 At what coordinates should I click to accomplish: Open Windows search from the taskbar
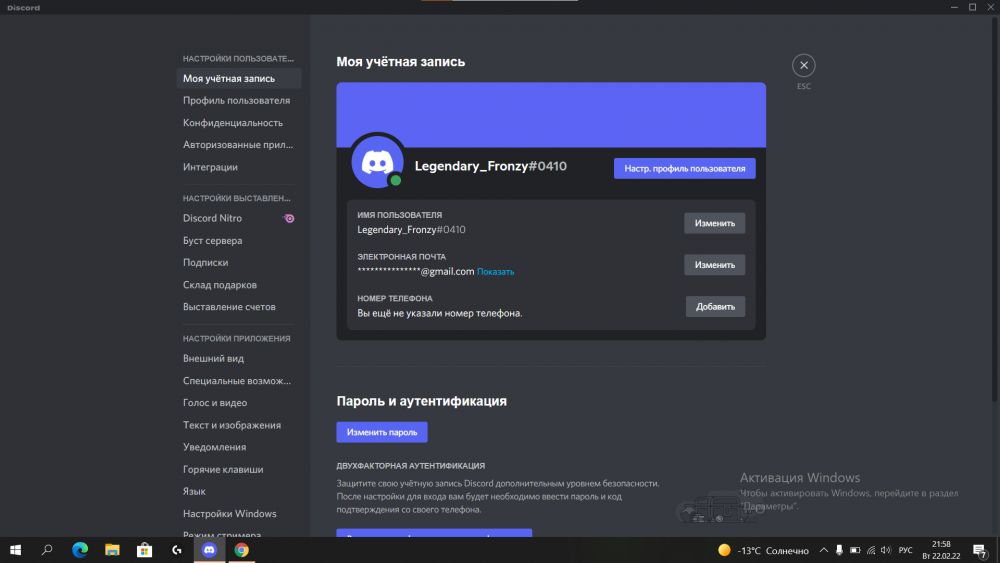pyautogui.click(x=47, y=550)
